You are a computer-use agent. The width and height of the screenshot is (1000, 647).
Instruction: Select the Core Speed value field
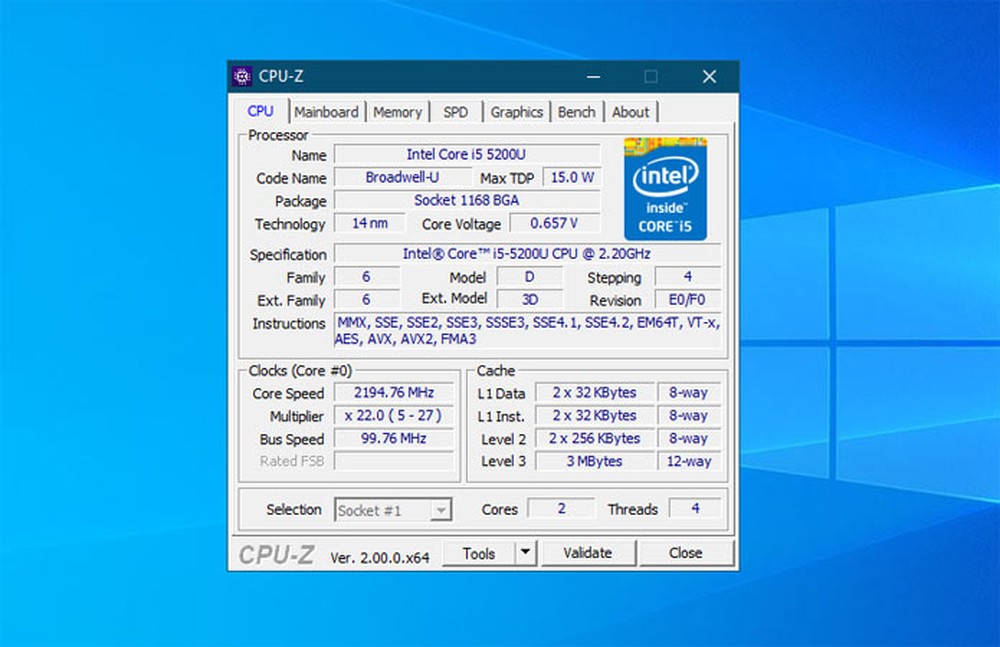point(395,393)
